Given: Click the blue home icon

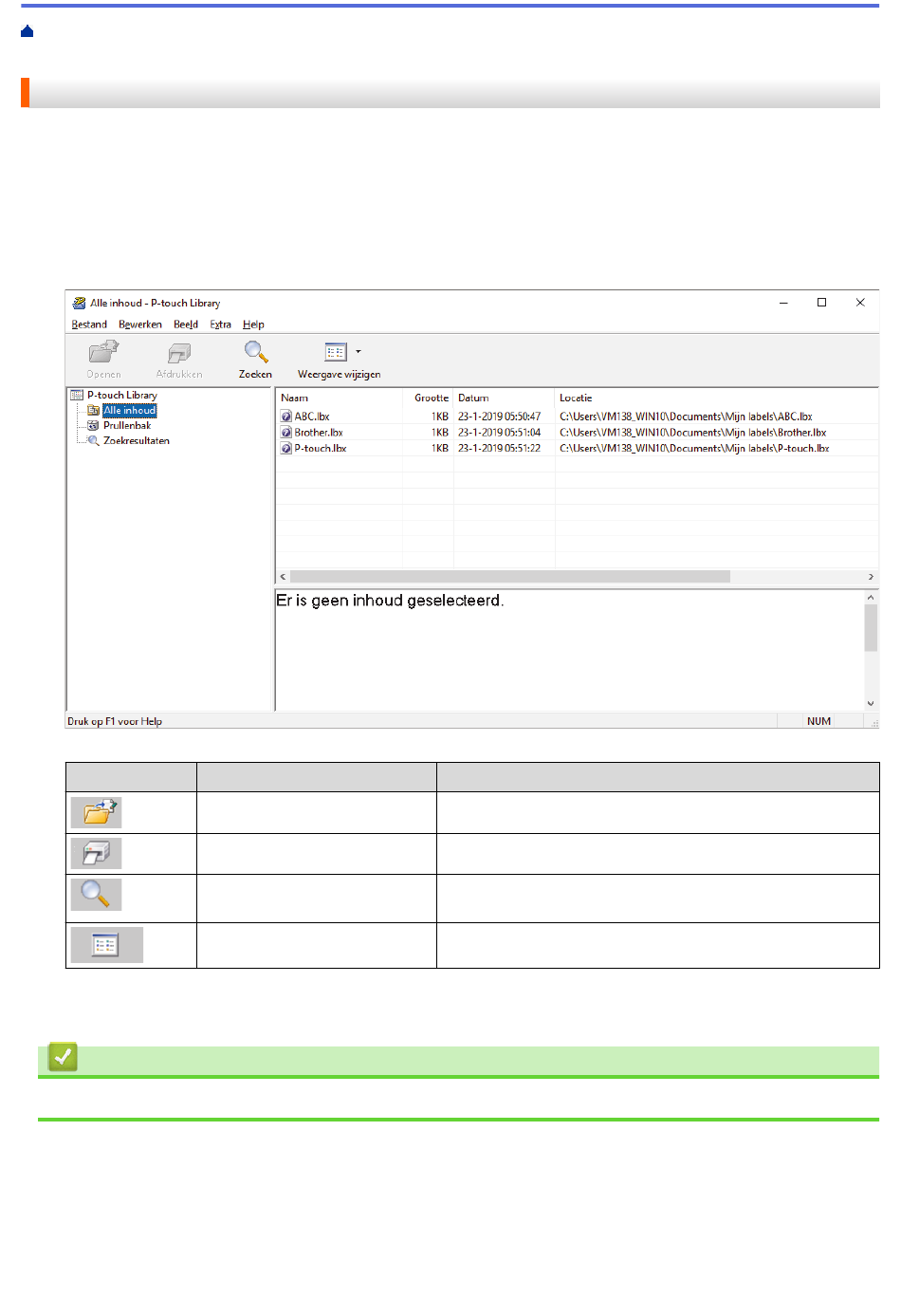Looking at the screenshot, I should 28,32.
